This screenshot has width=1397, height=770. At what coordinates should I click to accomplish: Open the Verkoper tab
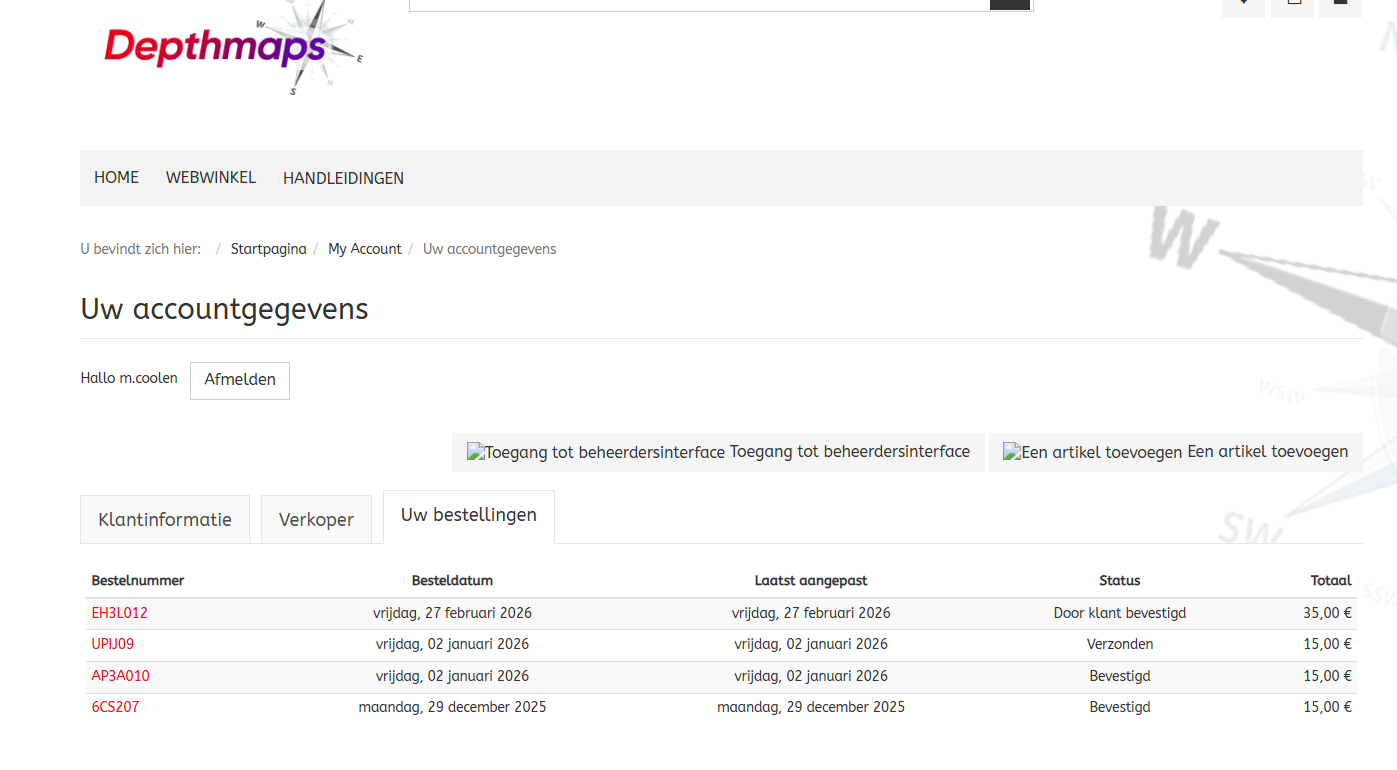tap(316, 520)
